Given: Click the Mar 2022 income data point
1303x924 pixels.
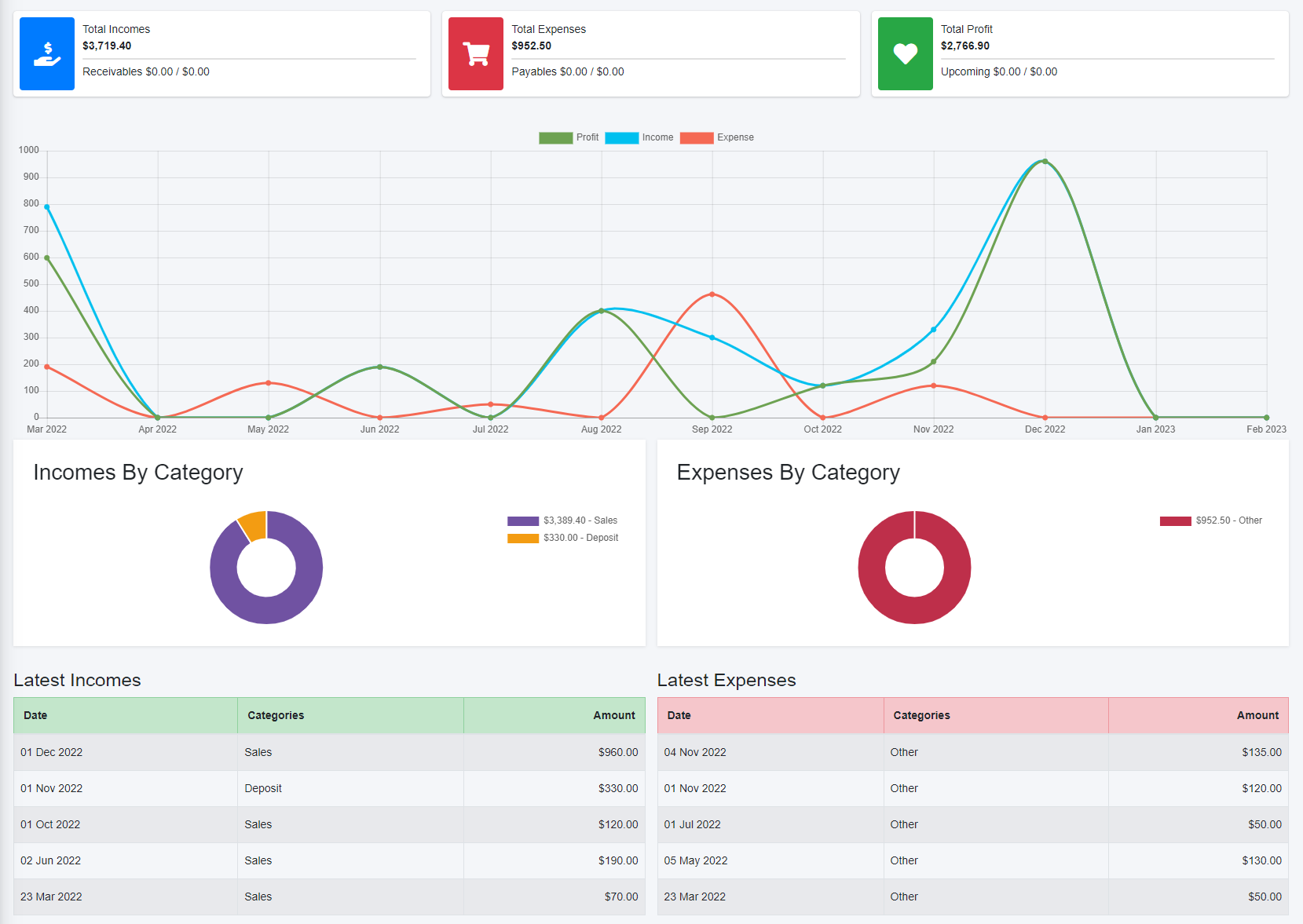Looking at the screenshot, I should pos(47,207).
